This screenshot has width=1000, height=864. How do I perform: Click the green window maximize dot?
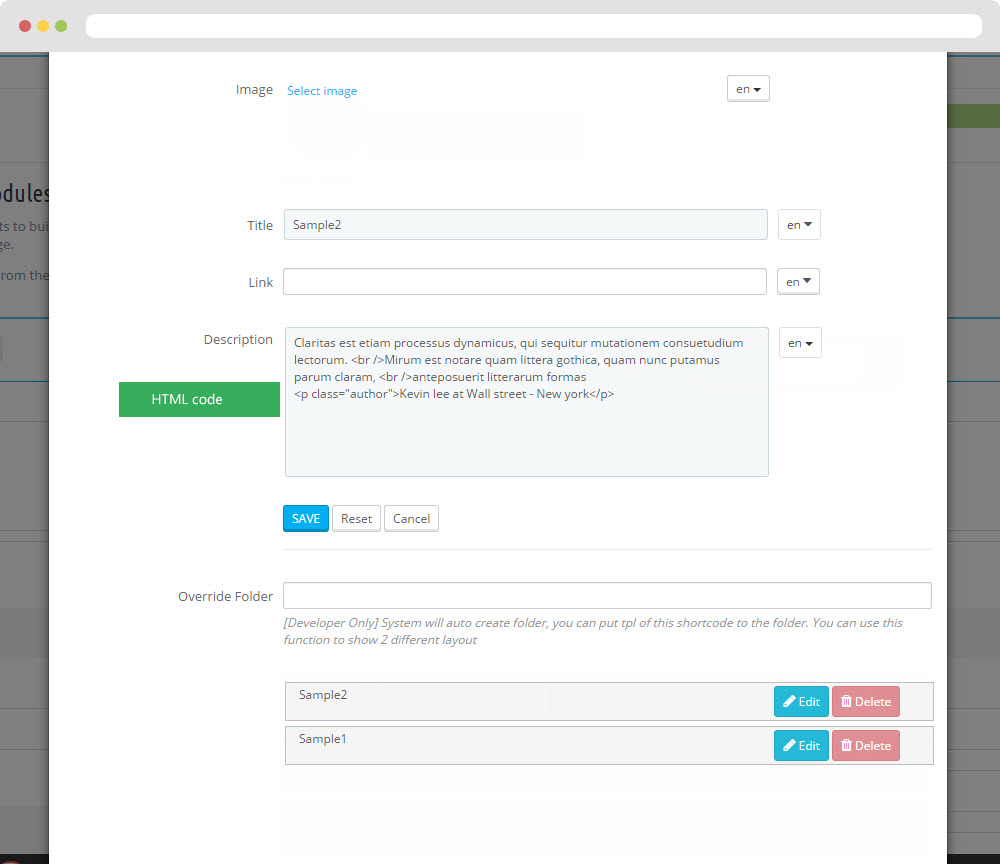[x=61, y=26]
